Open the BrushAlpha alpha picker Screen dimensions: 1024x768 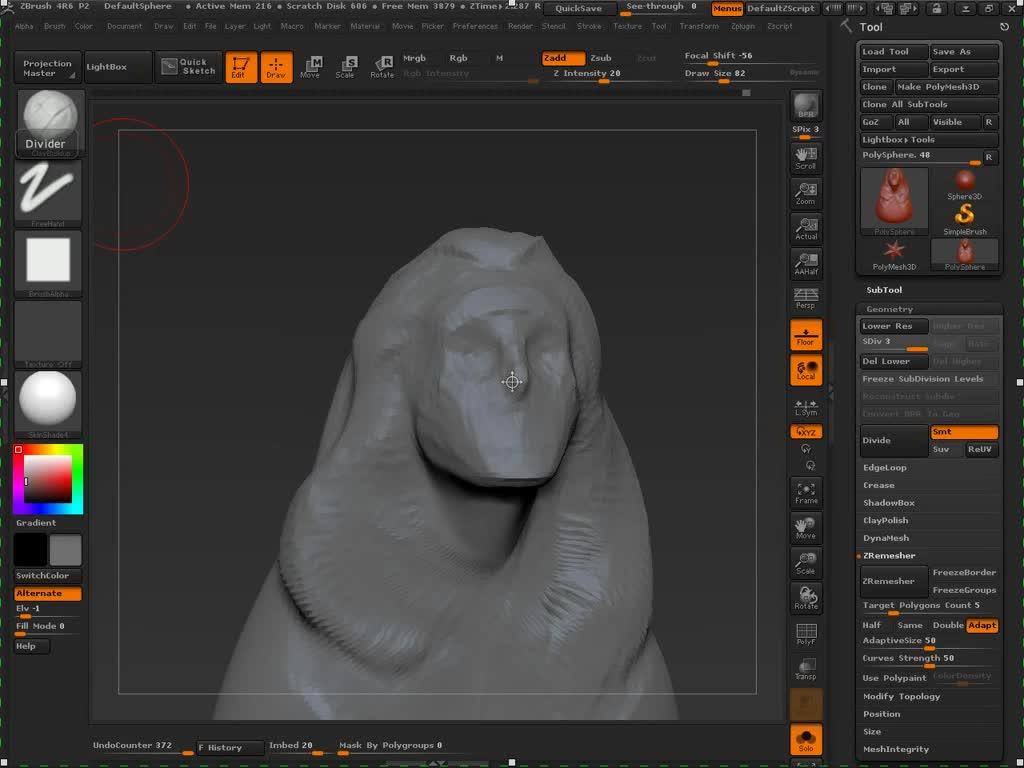[x=48, y=264]
